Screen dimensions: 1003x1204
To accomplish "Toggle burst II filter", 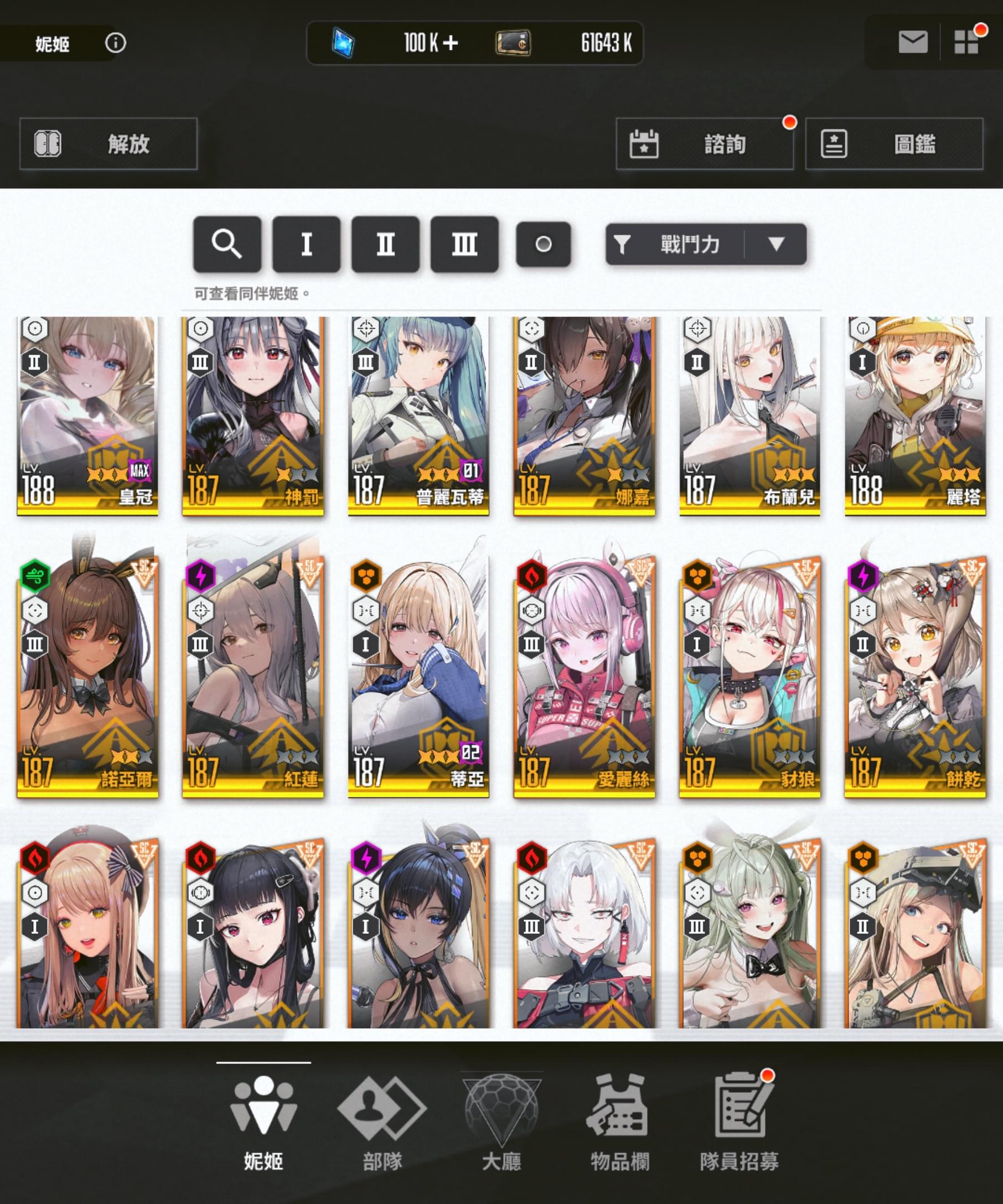I will point(385,244).
